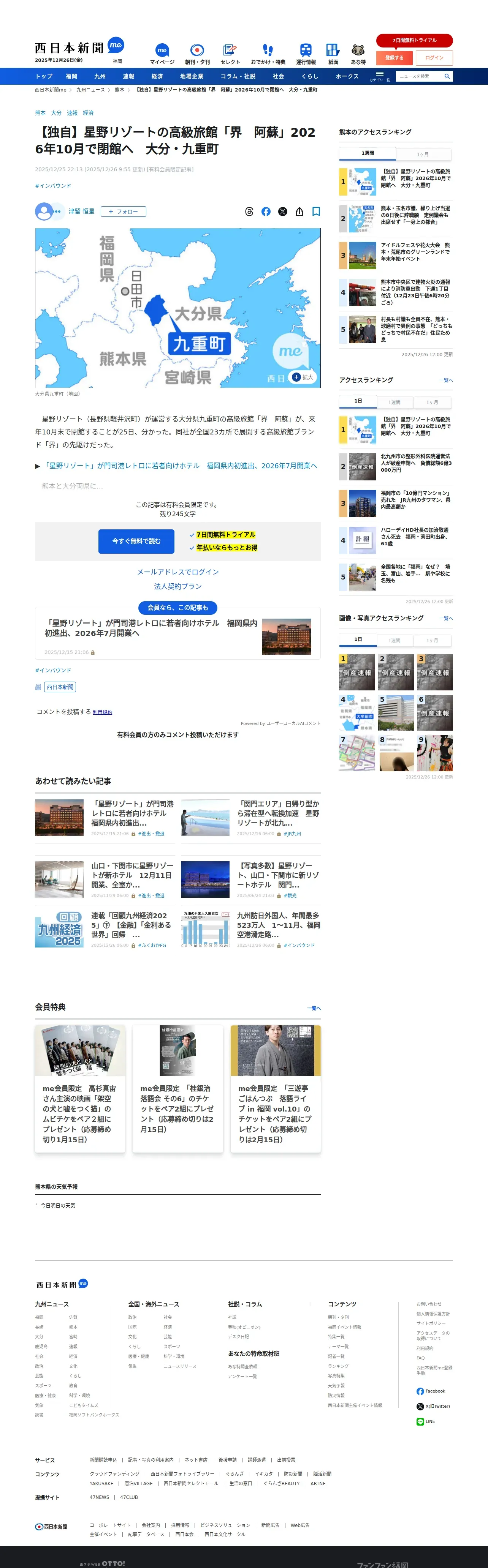Open the 朝刊・夕刊 icon
The height and width of the screenshot is (1568, 488).
[x=197, y=54]
